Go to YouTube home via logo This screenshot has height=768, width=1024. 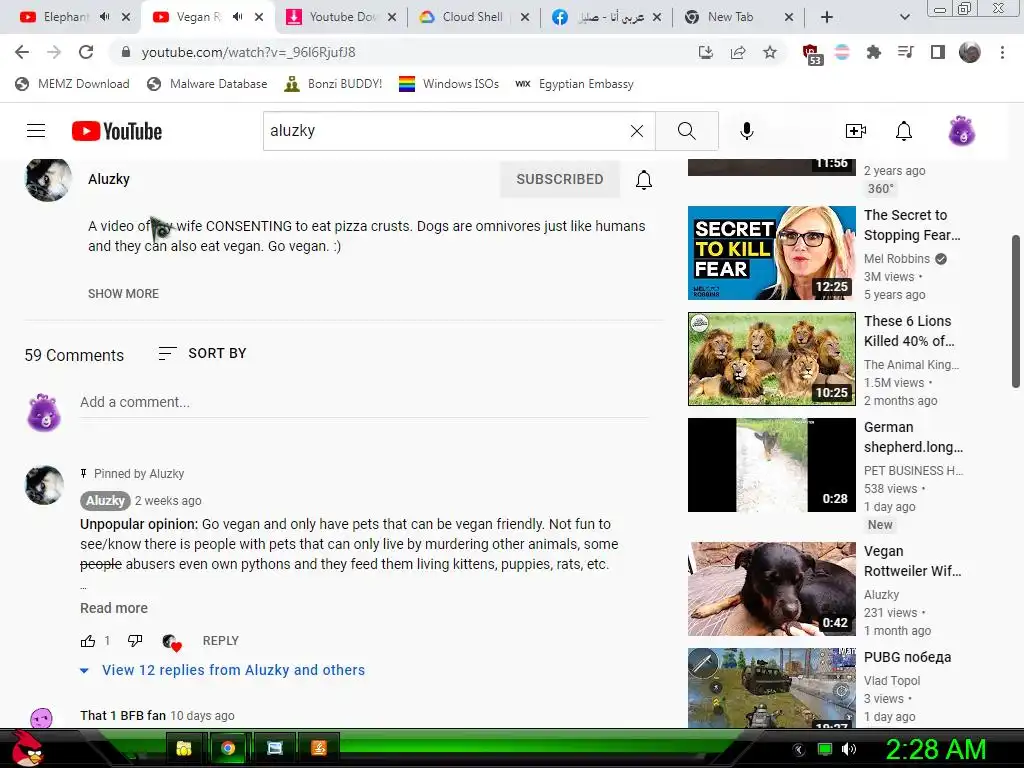117,131
